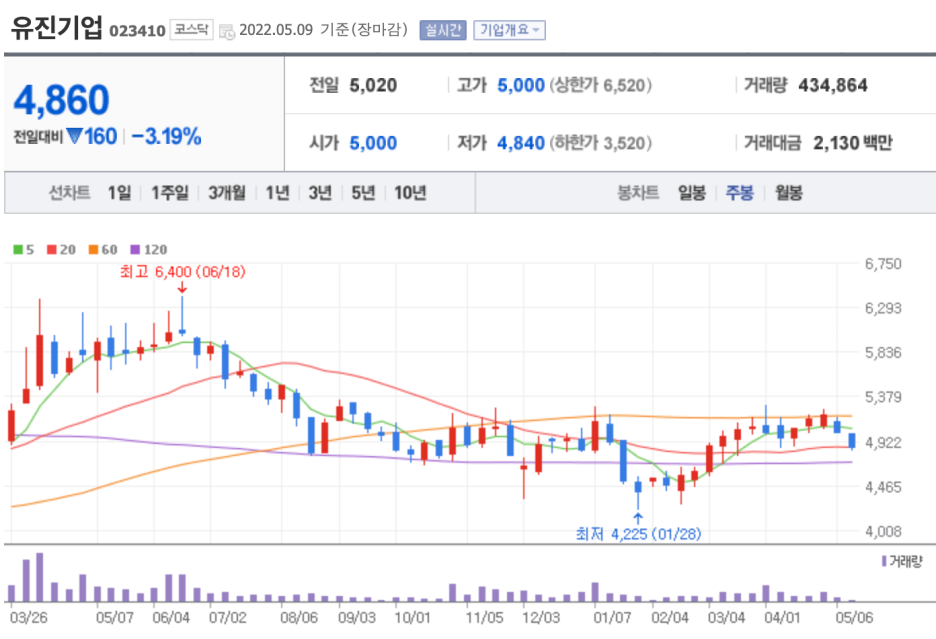The image size is (936, 639).
Task: Click the current price 4,860
Action: (x=61, y=99)
